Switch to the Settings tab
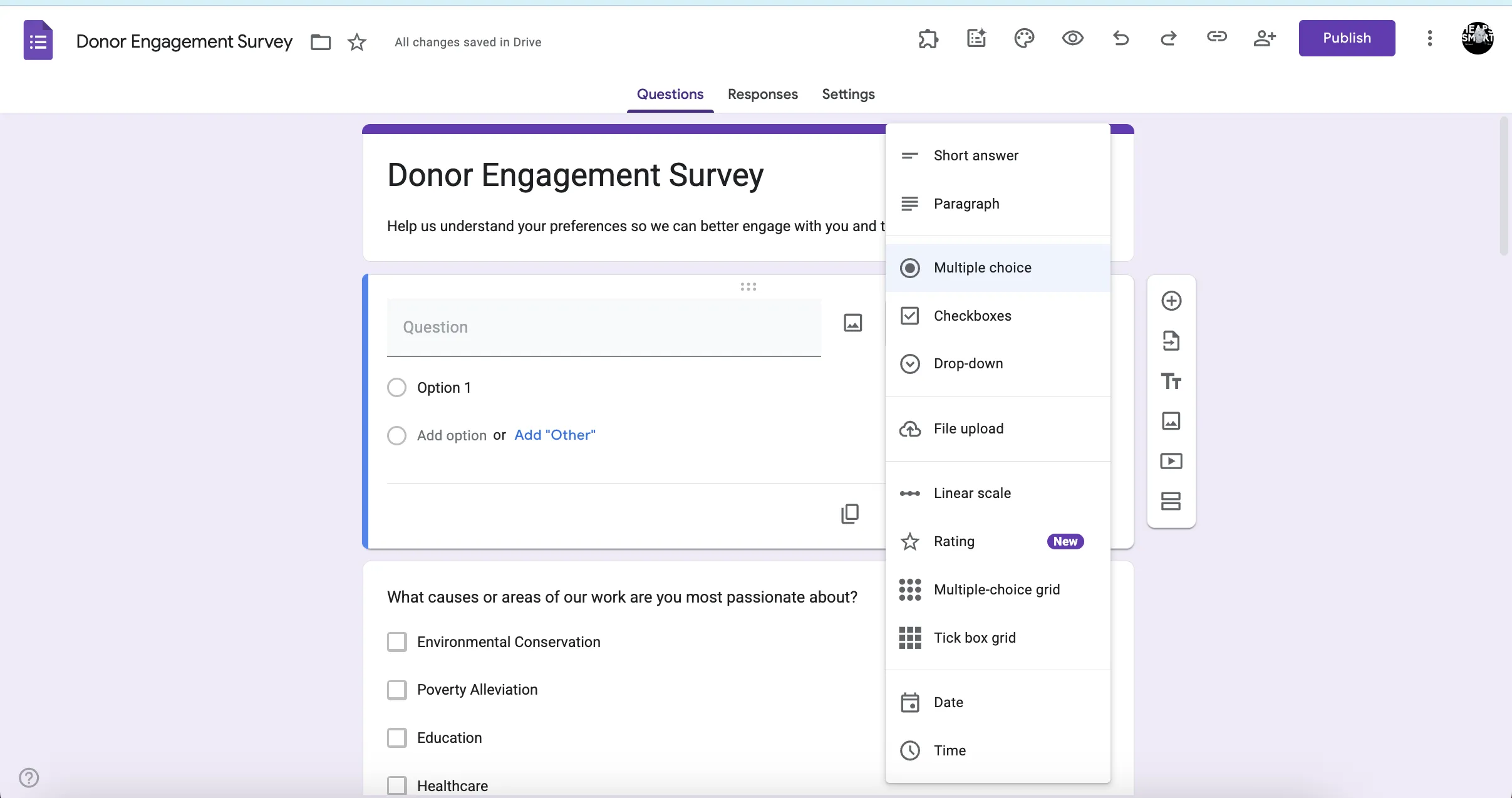The image size is (1512, 798). (848, 94)
